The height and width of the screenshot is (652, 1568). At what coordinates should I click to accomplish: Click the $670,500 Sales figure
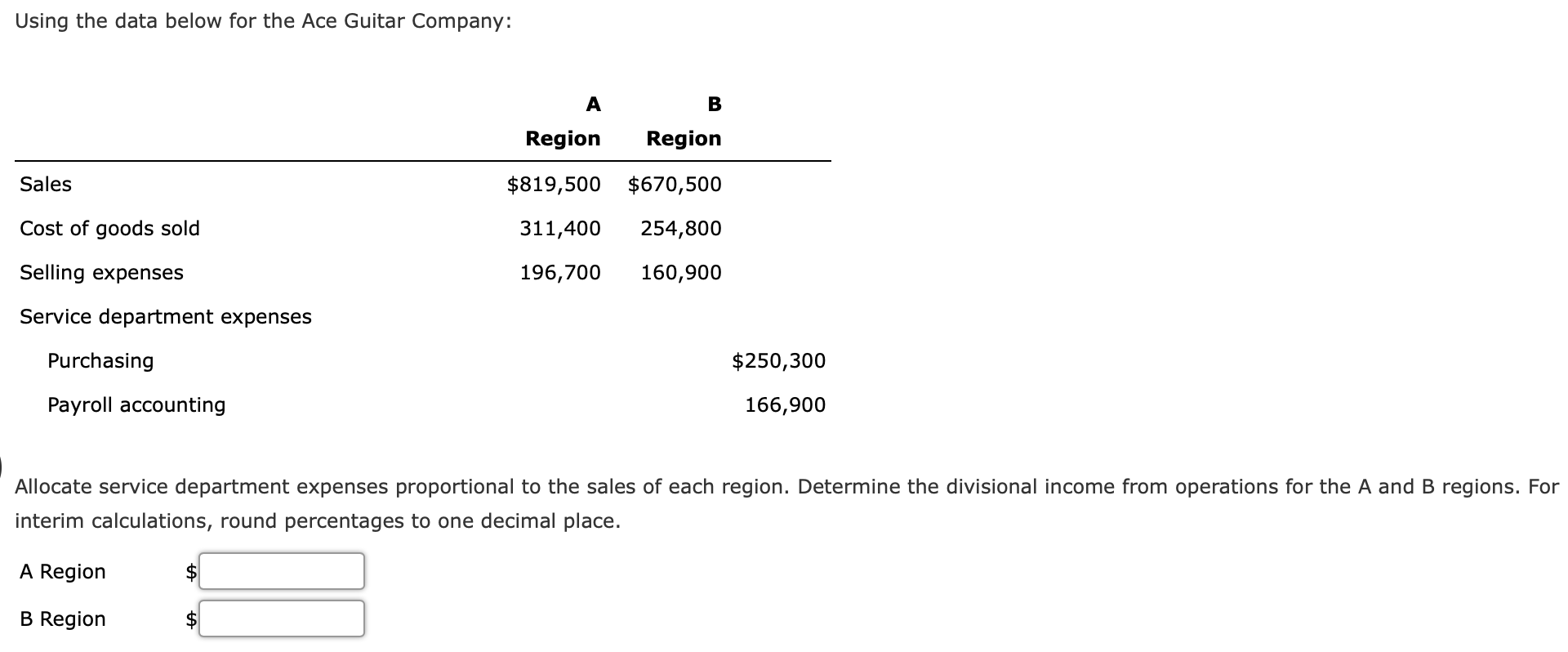click(x=675, y=185)
